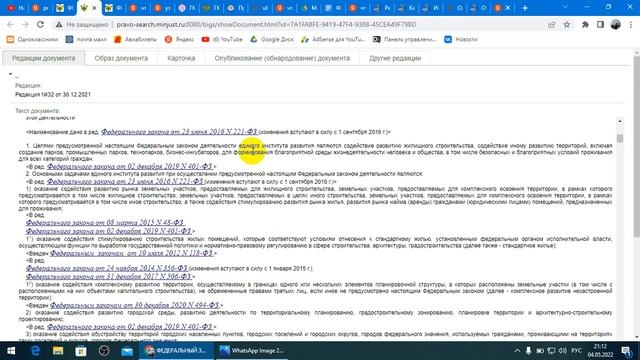Click the Редакция №32 от 30.12.2021 text
Viewport: 640px width, 360px height.
pos(53,94)
